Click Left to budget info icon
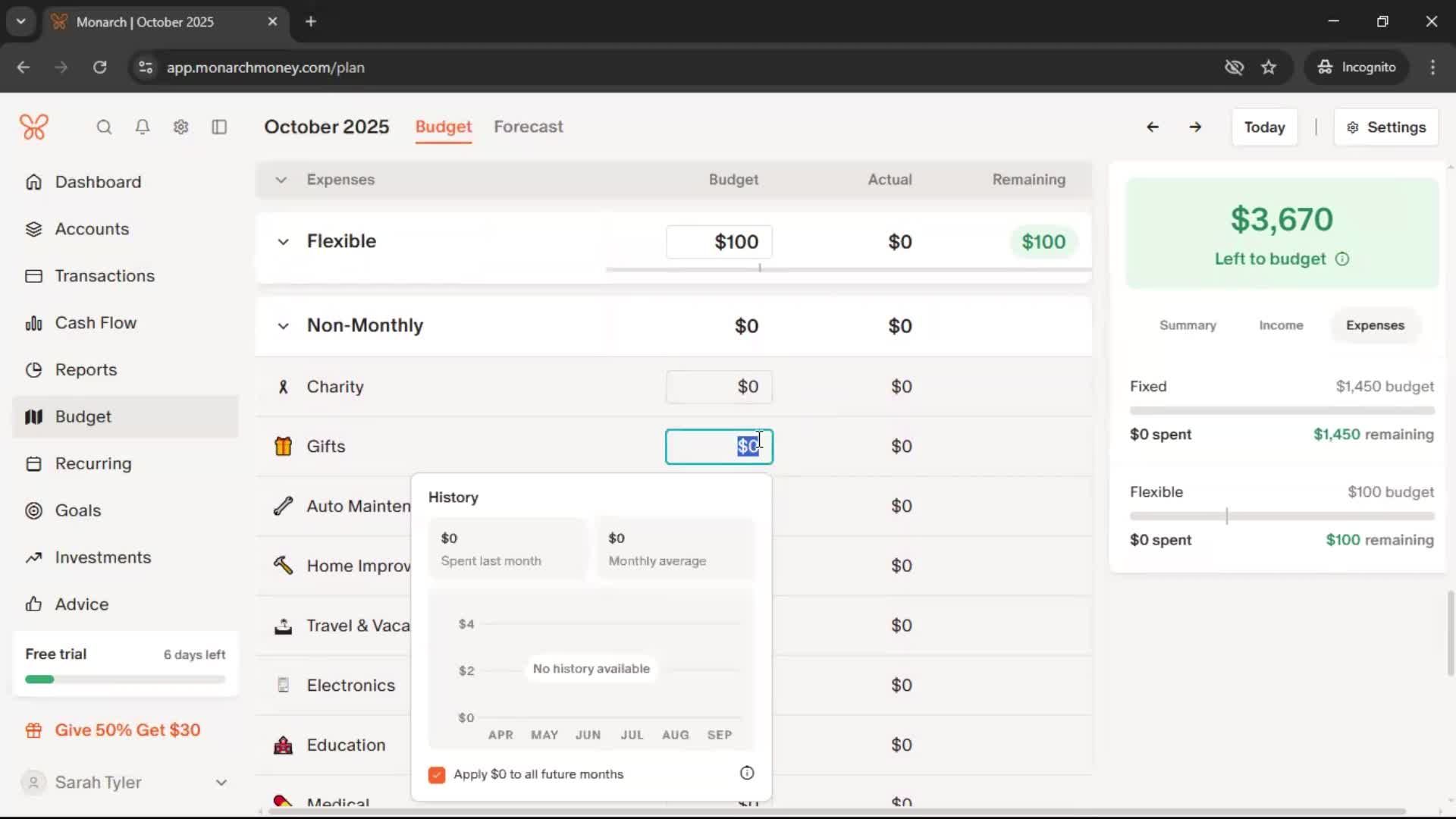Screen dimensions: 1456x819 1342,259
